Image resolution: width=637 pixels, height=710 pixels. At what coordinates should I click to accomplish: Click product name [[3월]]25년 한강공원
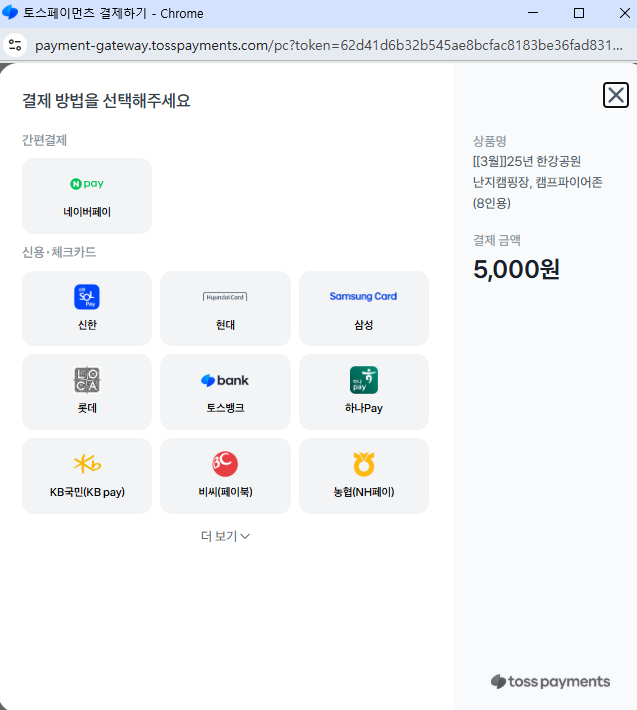527,161
